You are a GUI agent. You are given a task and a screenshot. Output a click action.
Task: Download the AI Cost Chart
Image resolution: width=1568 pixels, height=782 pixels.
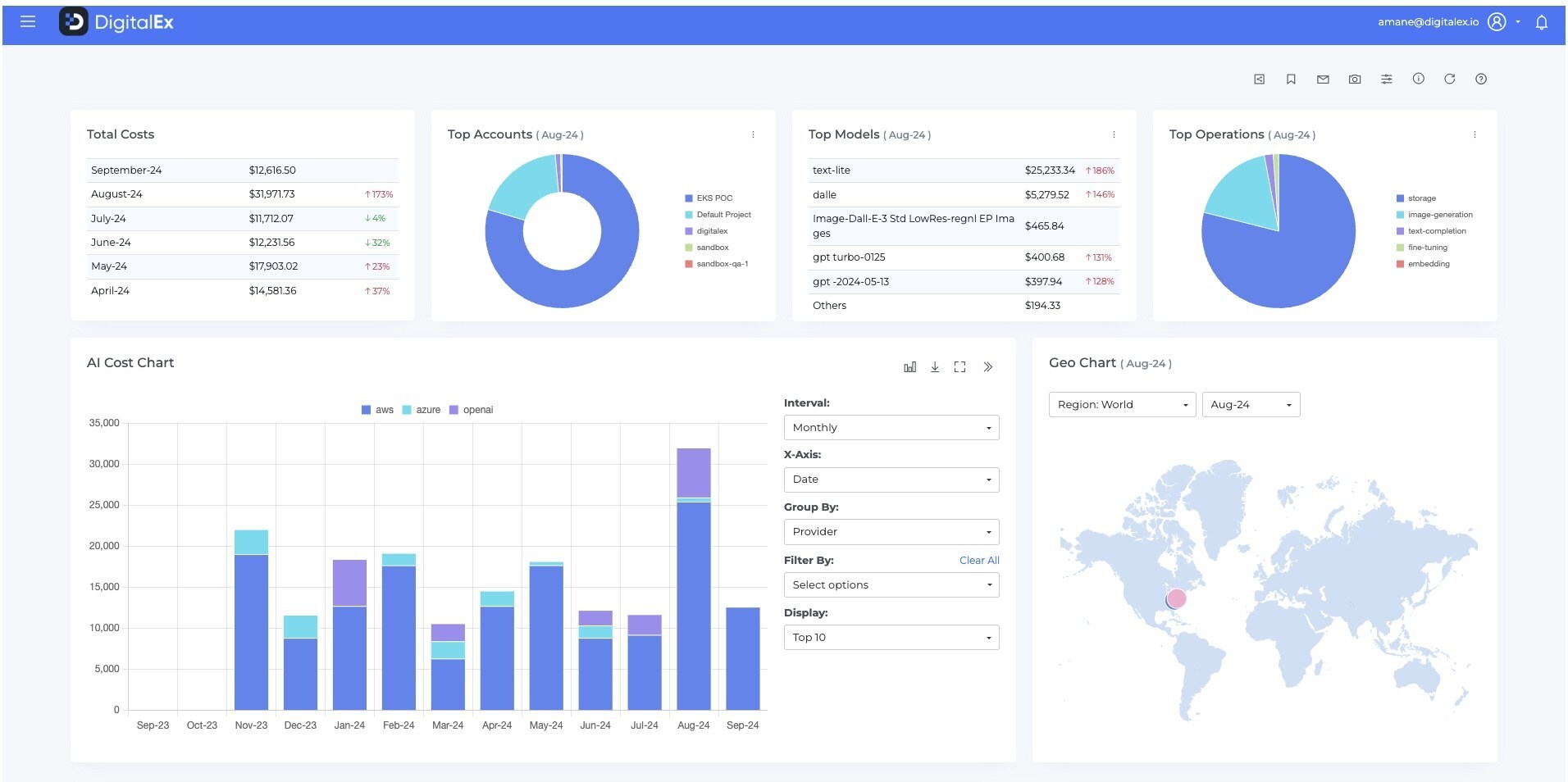coord(935,367)
